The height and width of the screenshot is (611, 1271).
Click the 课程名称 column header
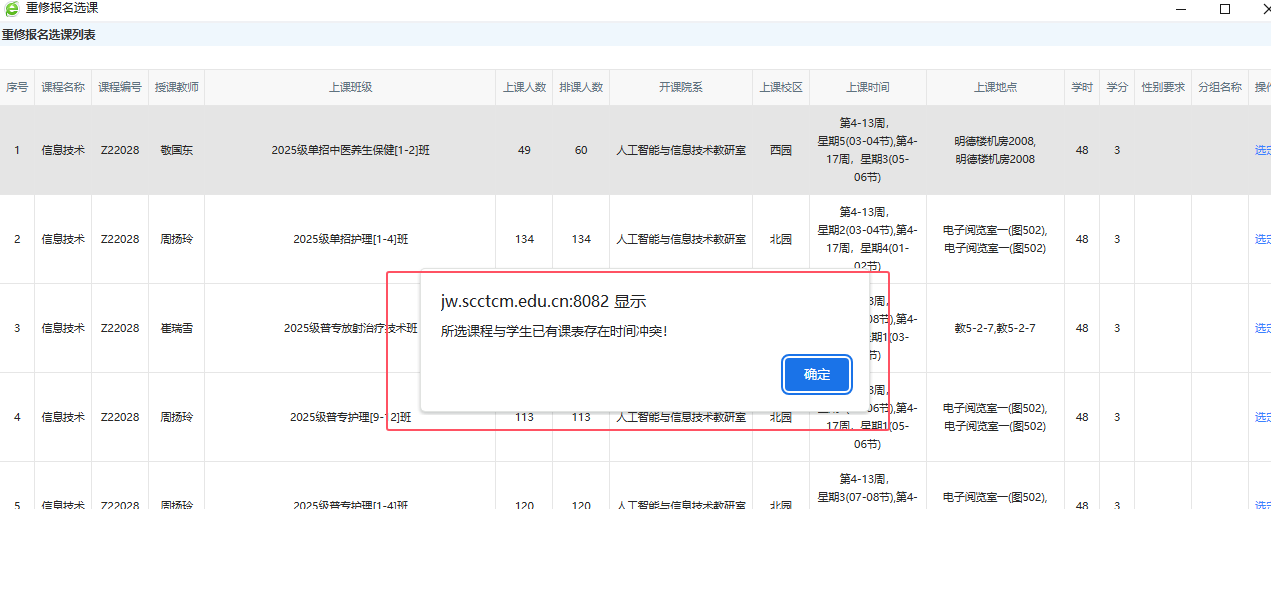[63, 87]
